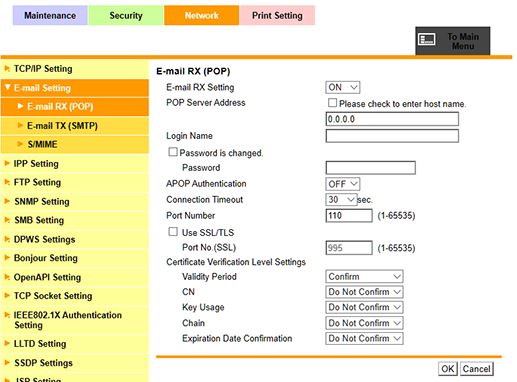Open the Print Setting tab
Image resolution: width=517 pixels, height=382 pixels.
coord(277,15)
